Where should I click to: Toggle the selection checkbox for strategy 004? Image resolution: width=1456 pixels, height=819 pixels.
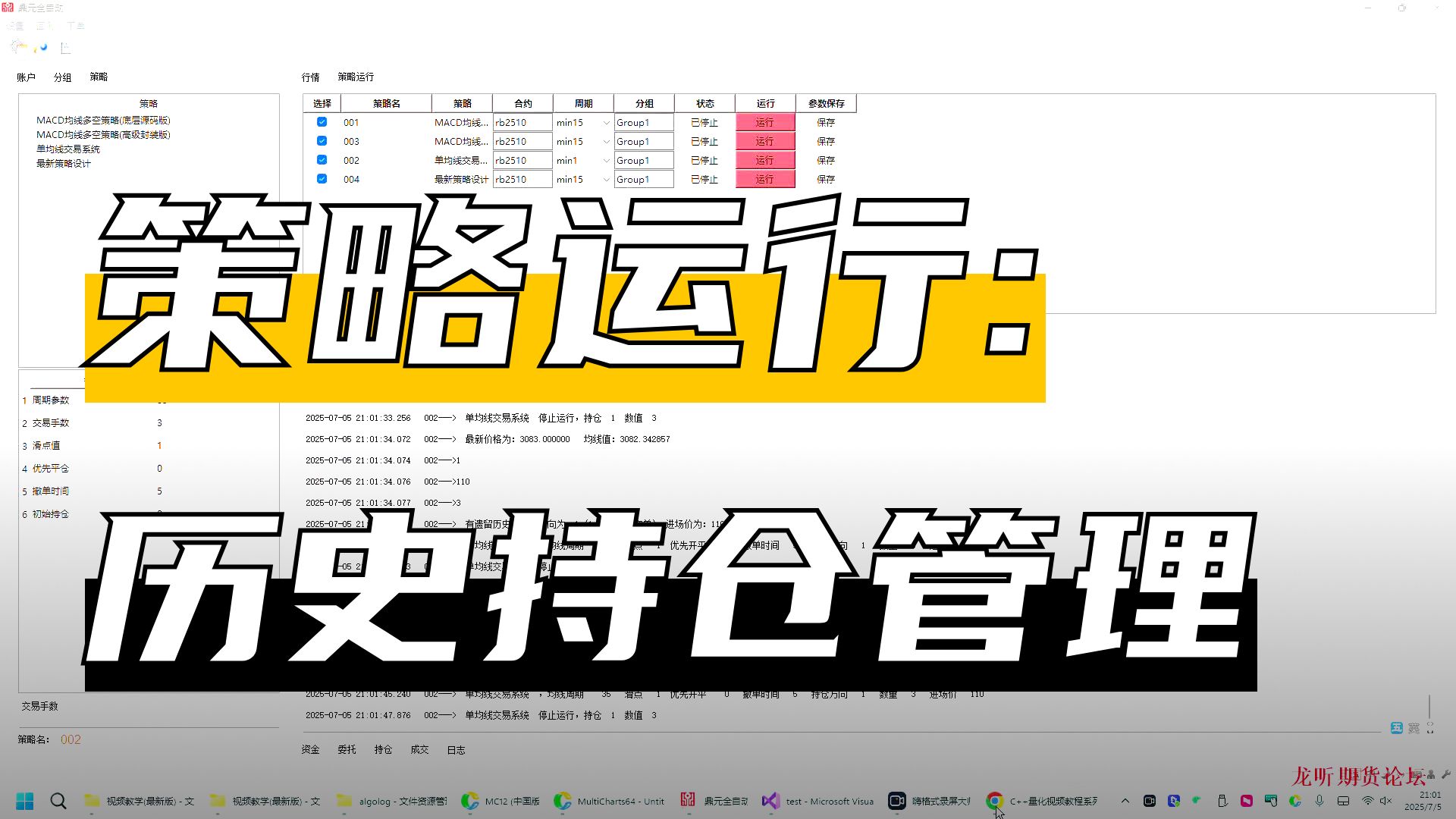[x=322, y=179]
